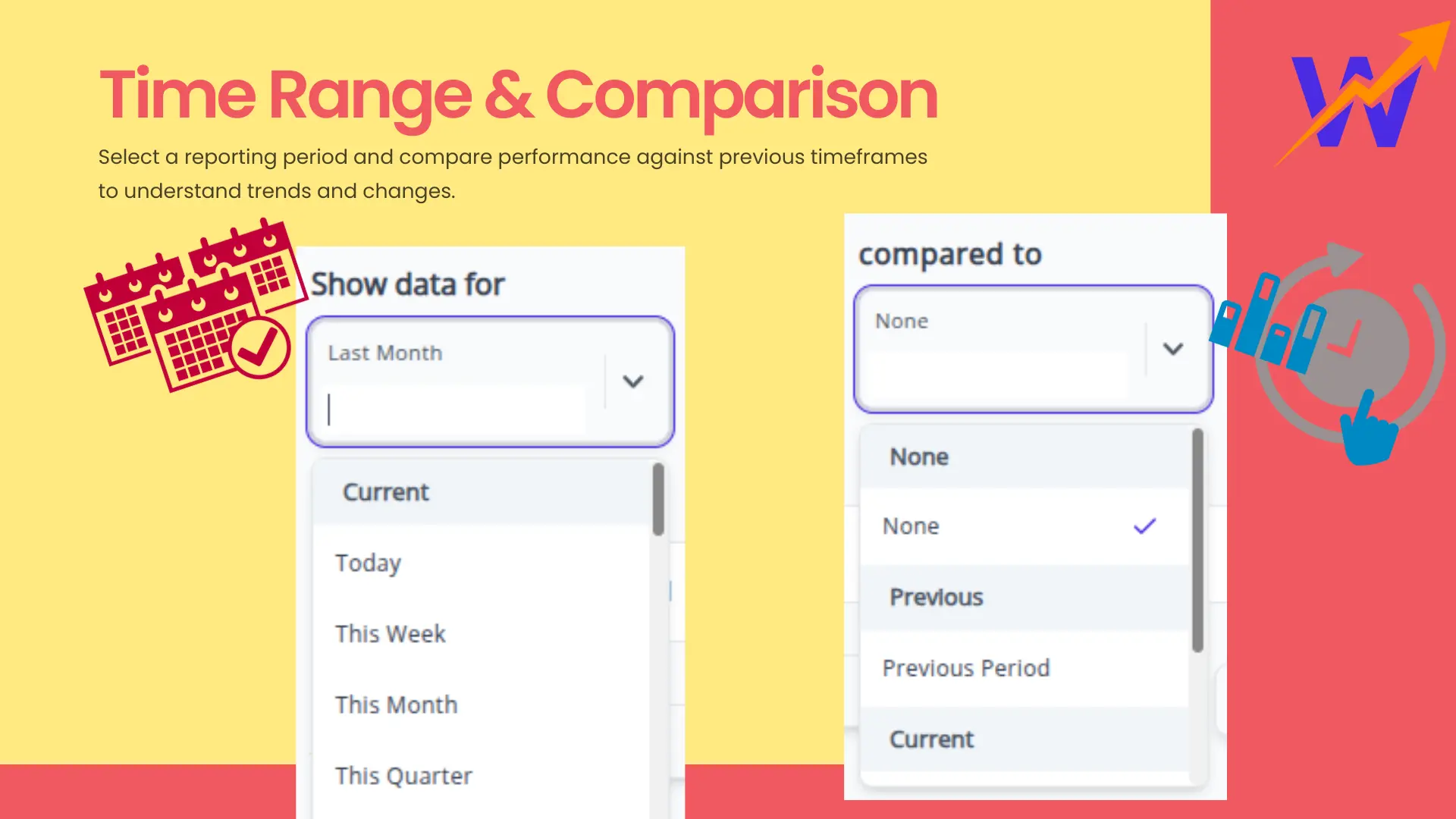This screenshot has width=1456, height=819.
Task: Click the Previous group header in comparison list
Action: click(937, 598)
